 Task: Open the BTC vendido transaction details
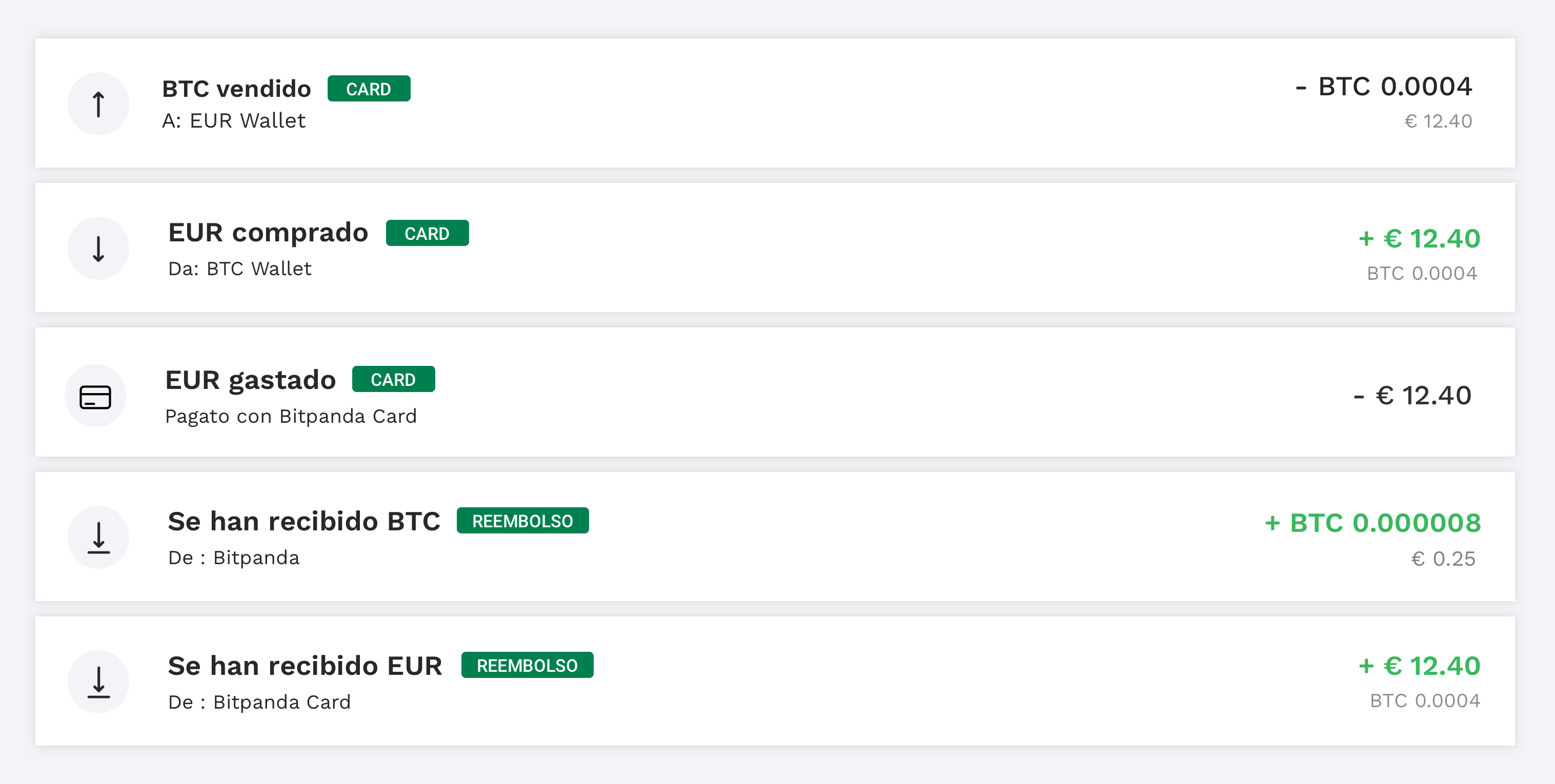(777, 103)
